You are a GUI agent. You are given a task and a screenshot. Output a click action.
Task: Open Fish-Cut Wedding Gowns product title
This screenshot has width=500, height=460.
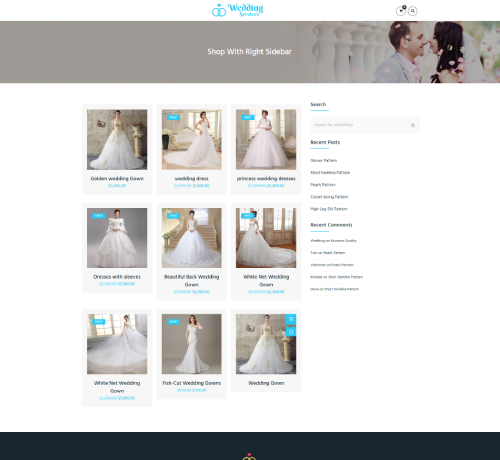click(192, 383)
